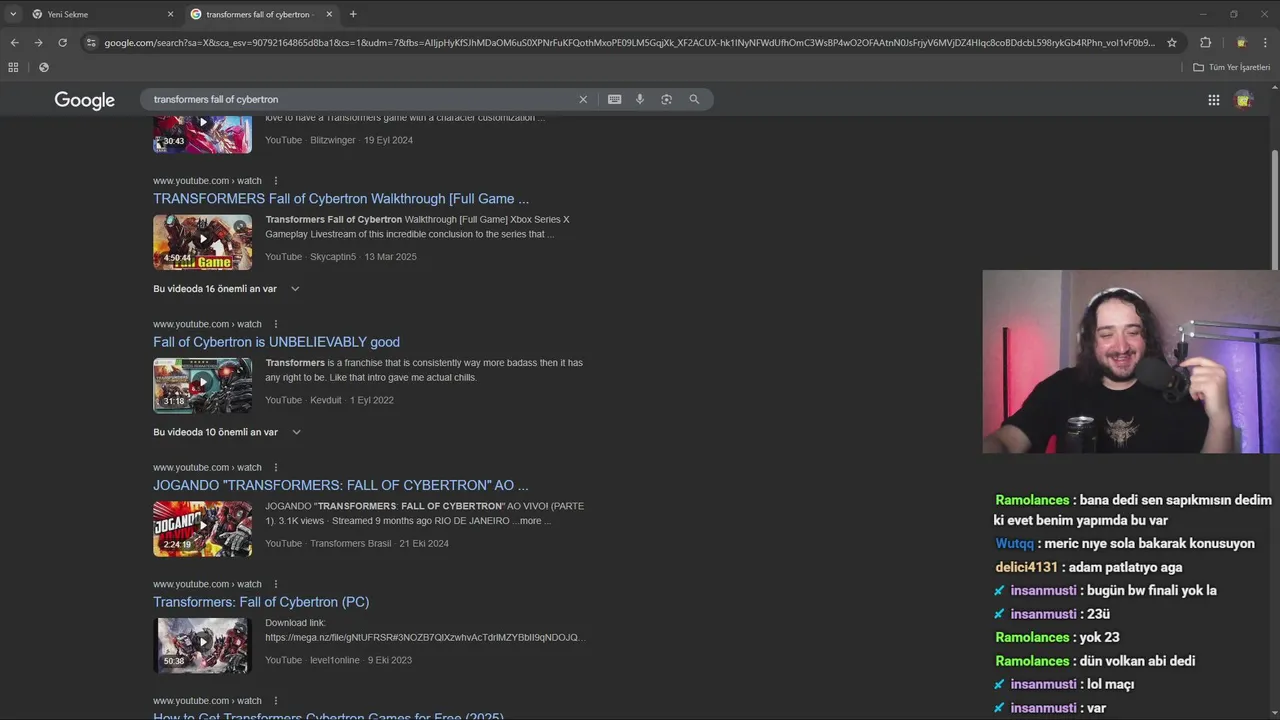Click the Wutqq username in chat
The width and height of the screenshot is (1280, 720).
point(1014,544)
